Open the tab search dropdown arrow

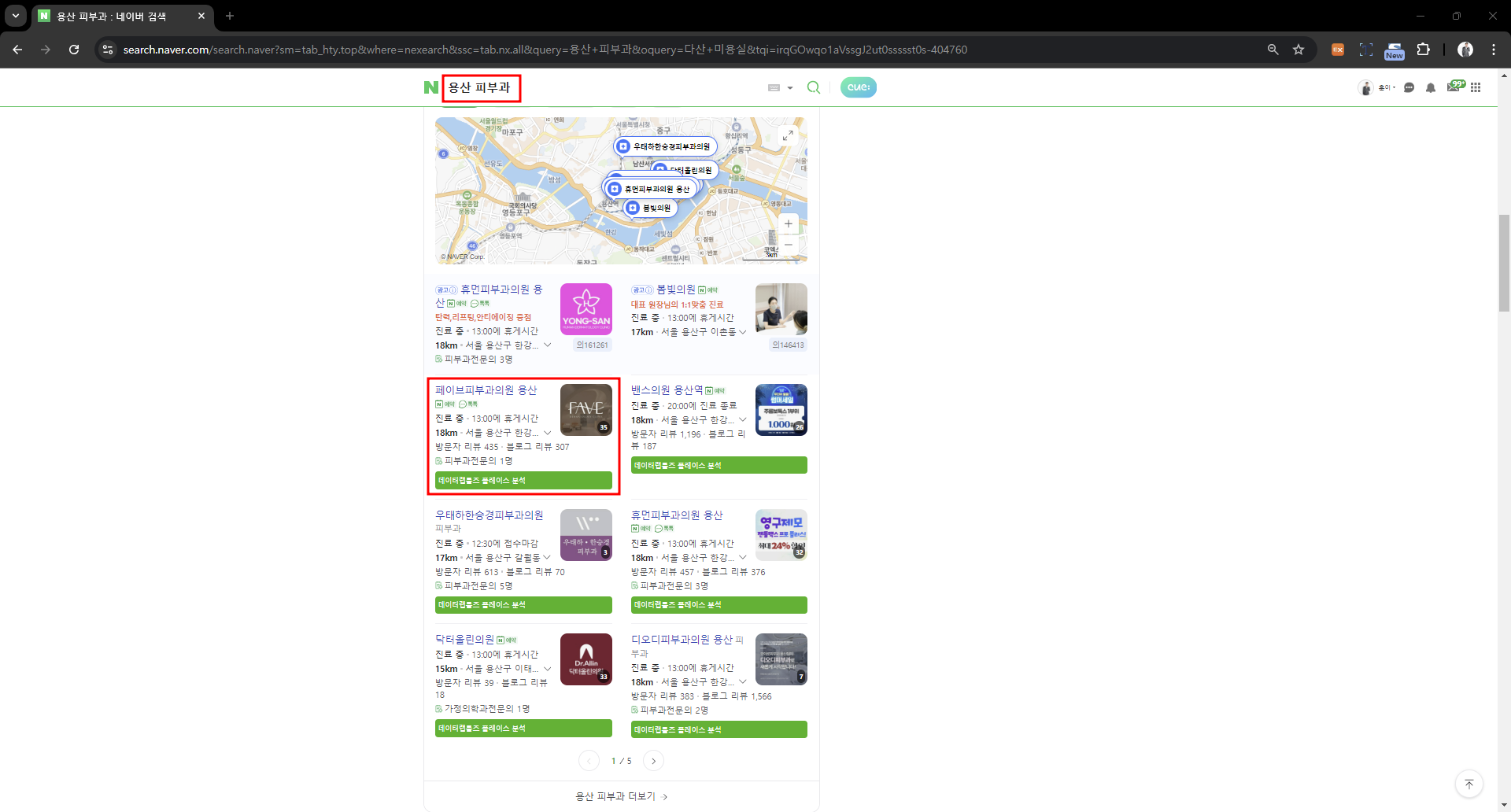tap(16, 16)
